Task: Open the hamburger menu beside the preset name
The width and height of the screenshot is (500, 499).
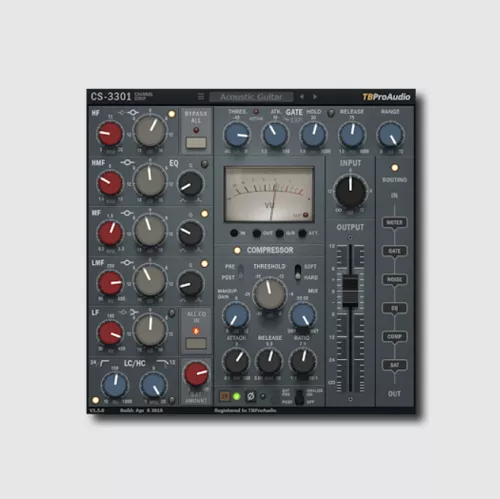Action: click(201, 97)
